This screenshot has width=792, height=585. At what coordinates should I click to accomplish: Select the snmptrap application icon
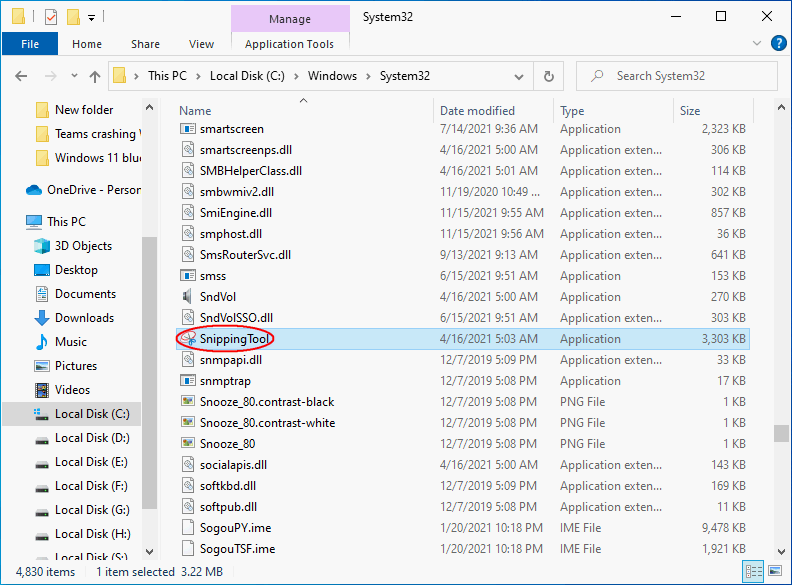(188, 381)
